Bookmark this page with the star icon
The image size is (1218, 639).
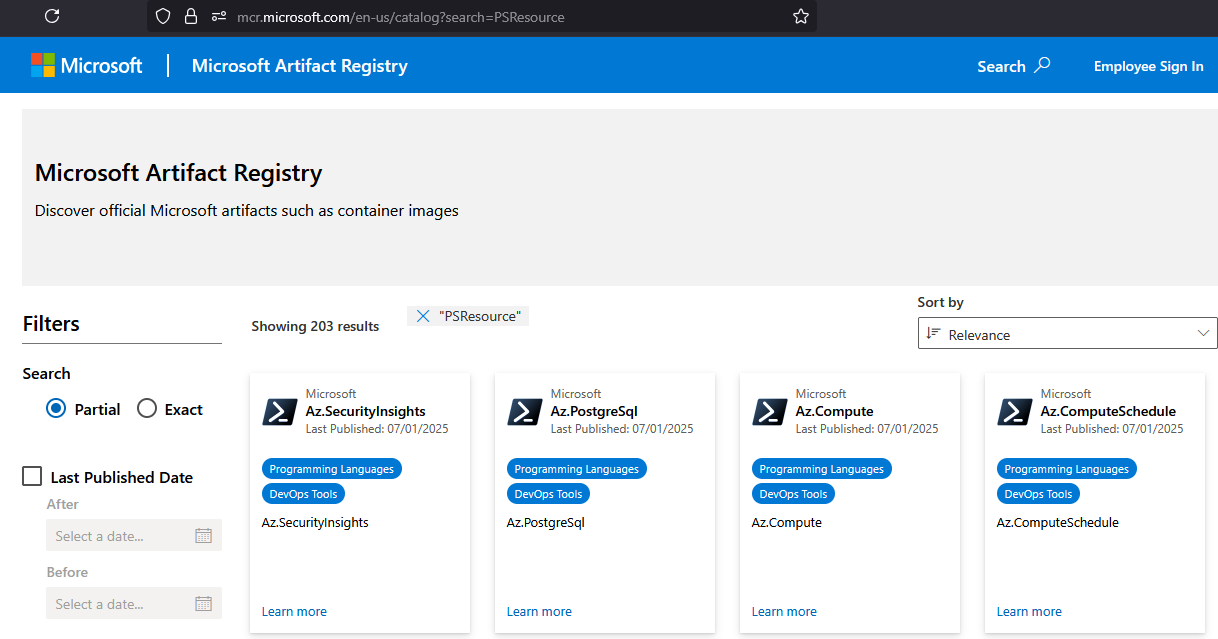[x=800, y=16]
